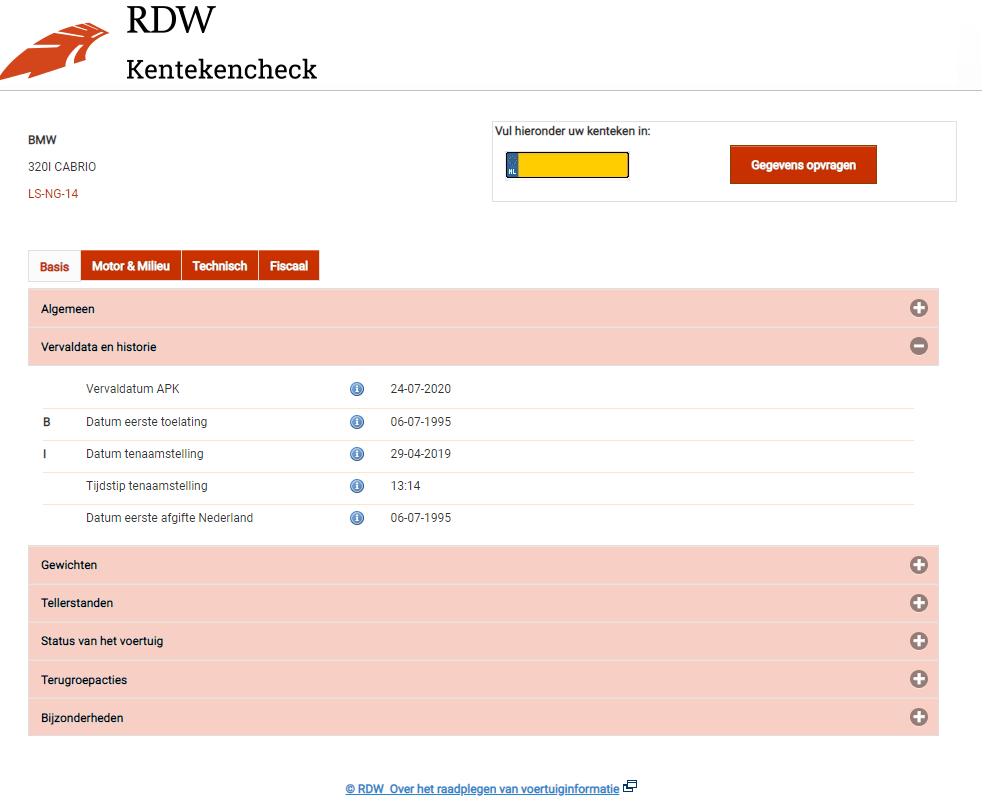Screen dimensions: 982x807
Task: Click the Datum eerste afgifte Nederland label
Action: [170, 518]
